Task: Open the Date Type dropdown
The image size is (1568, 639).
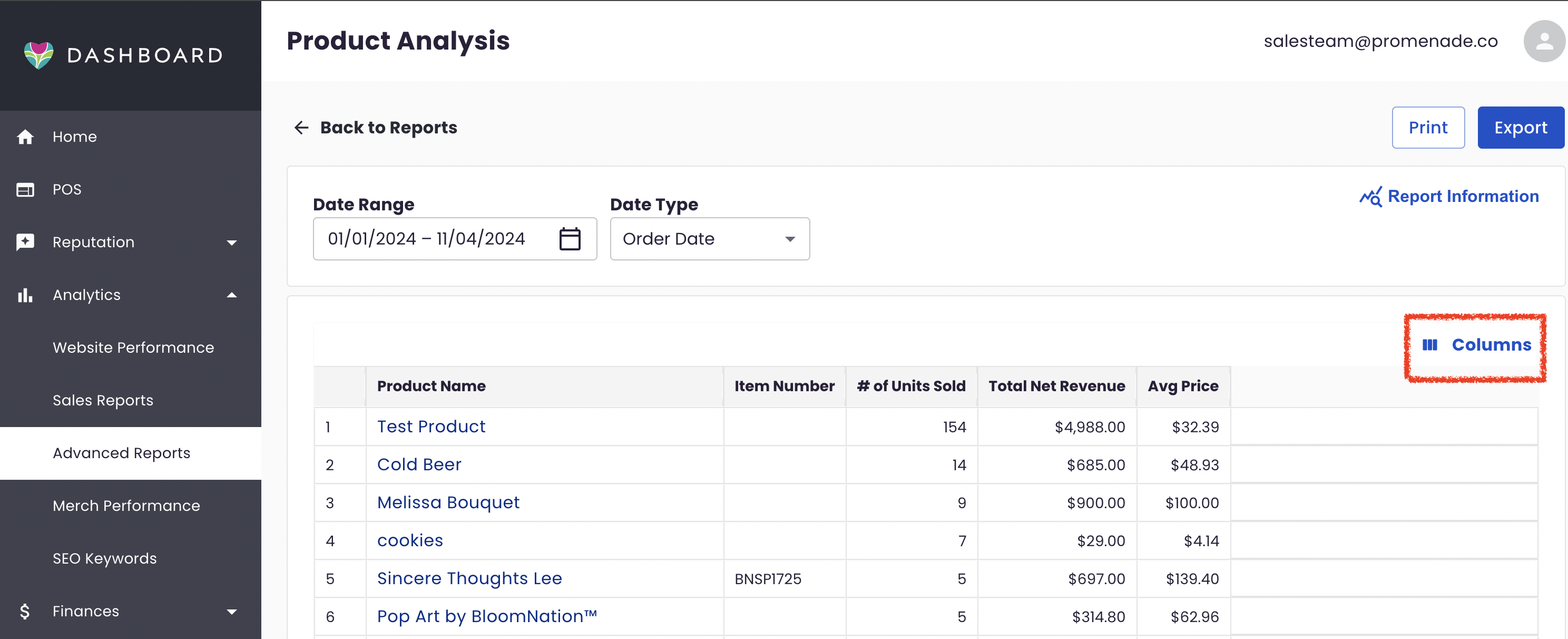Action: click(710, 239)
